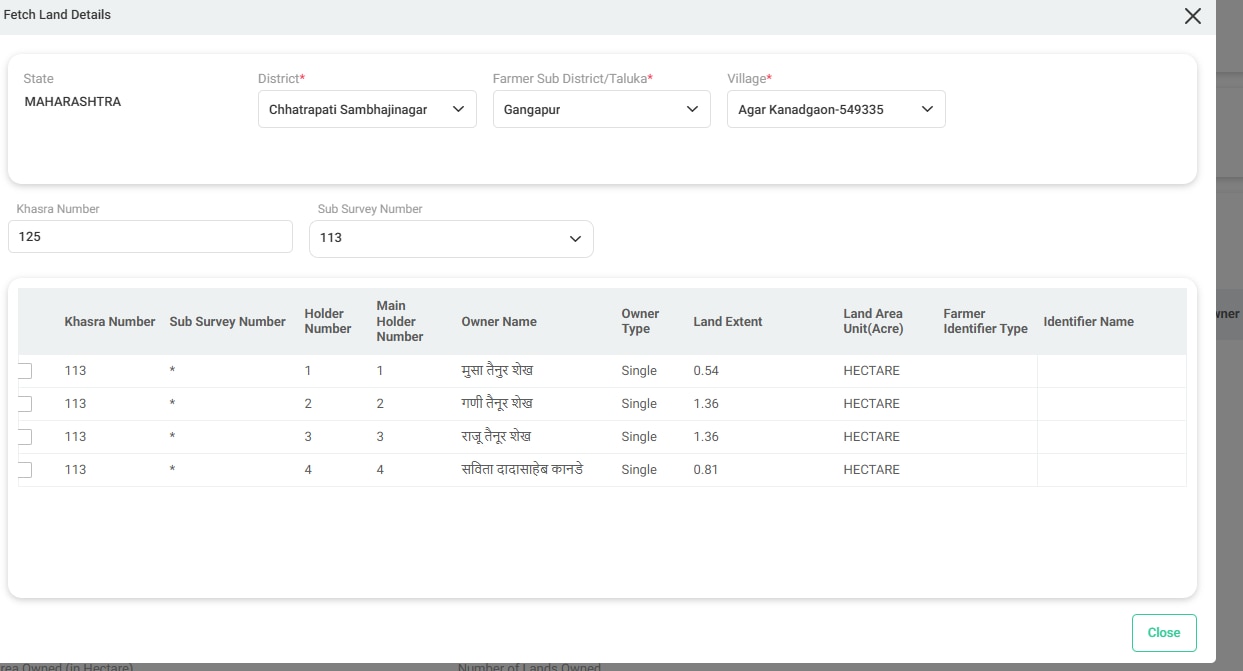This screenshot has height=671, width=1243.
Task: Click the Farmer Identifier Type column header
Action: [986, 321]
